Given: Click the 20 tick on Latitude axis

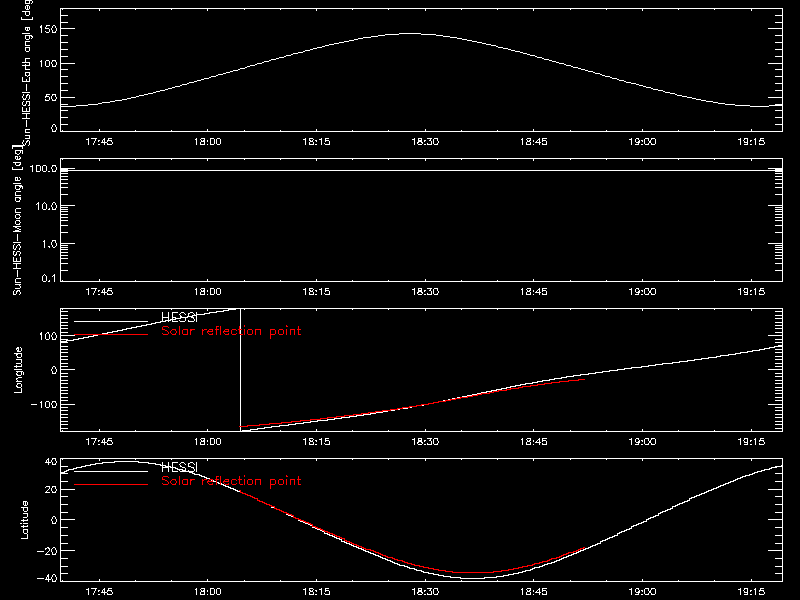Looking at the screenshot, I should pos(51,490).
